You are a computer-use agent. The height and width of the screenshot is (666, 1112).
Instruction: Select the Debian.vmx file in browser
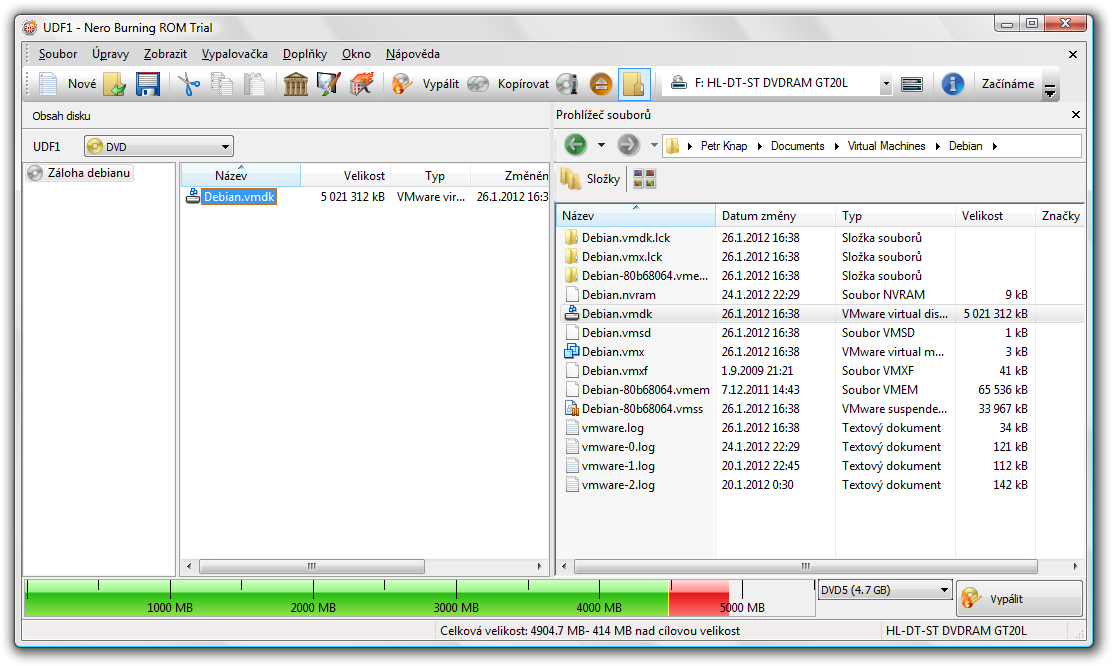(613, 351)
